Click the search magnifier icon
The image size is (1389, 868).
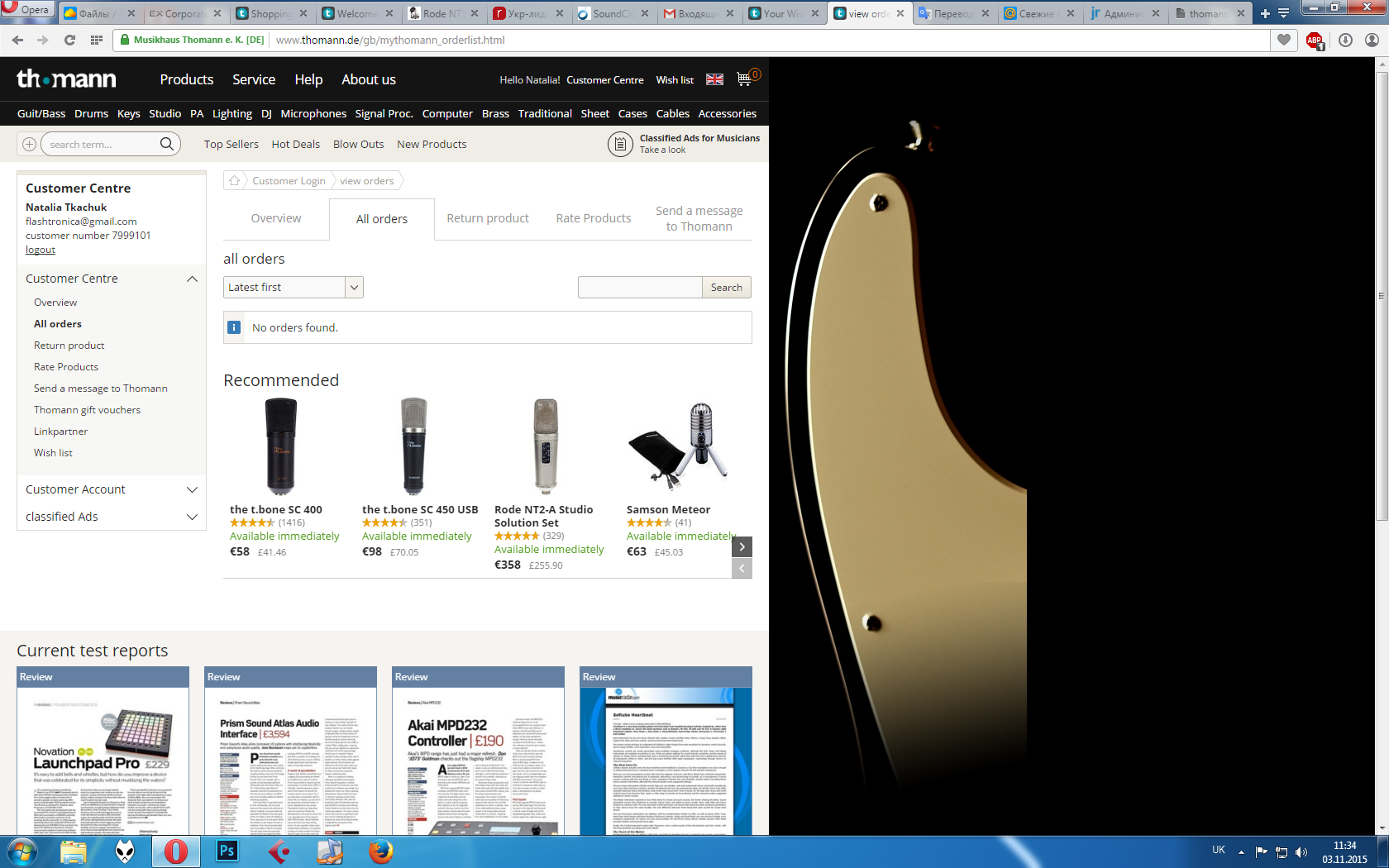(x=167, y=144)
